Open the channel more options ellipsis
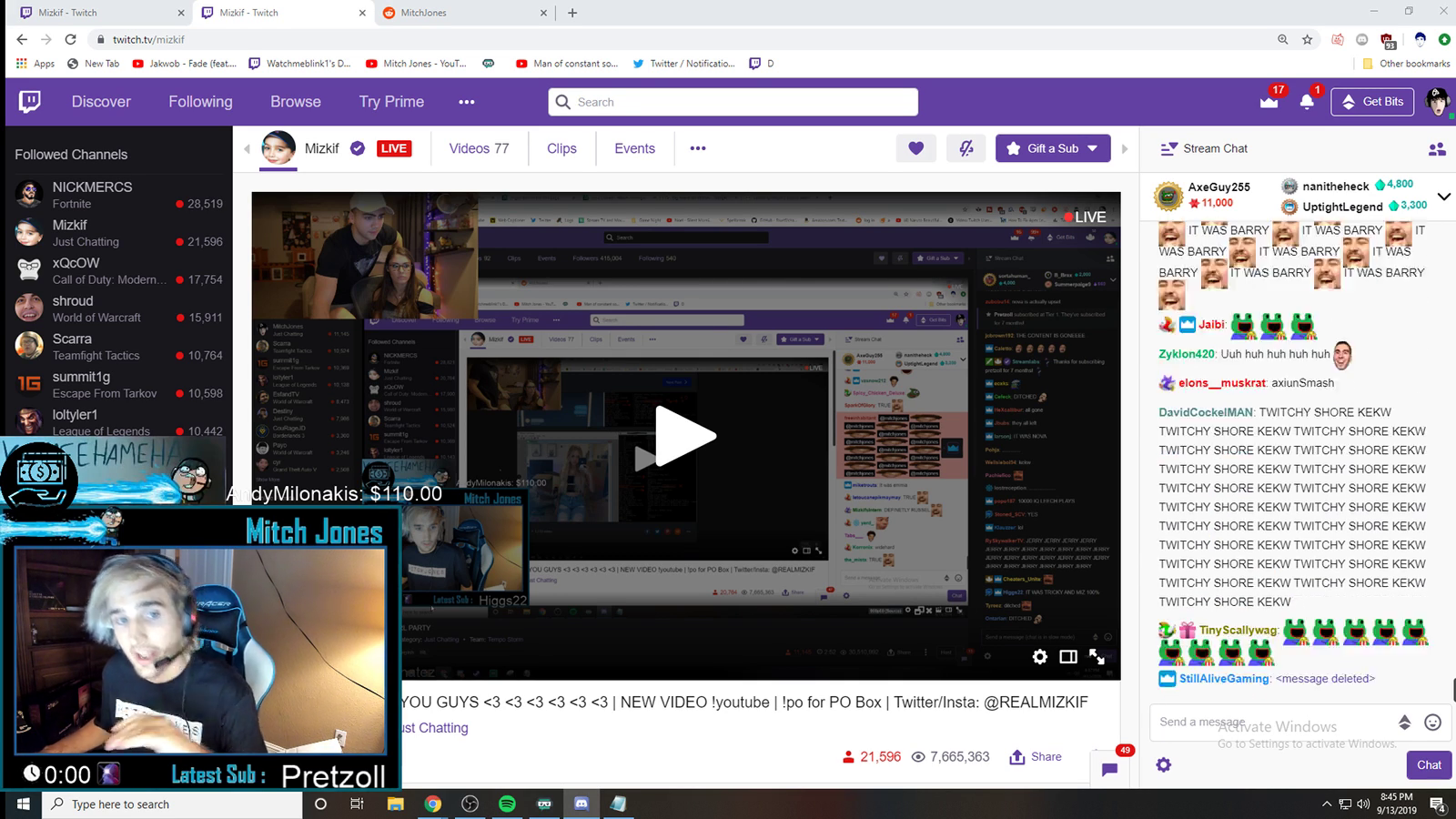1456x819 pixels. 698,148
